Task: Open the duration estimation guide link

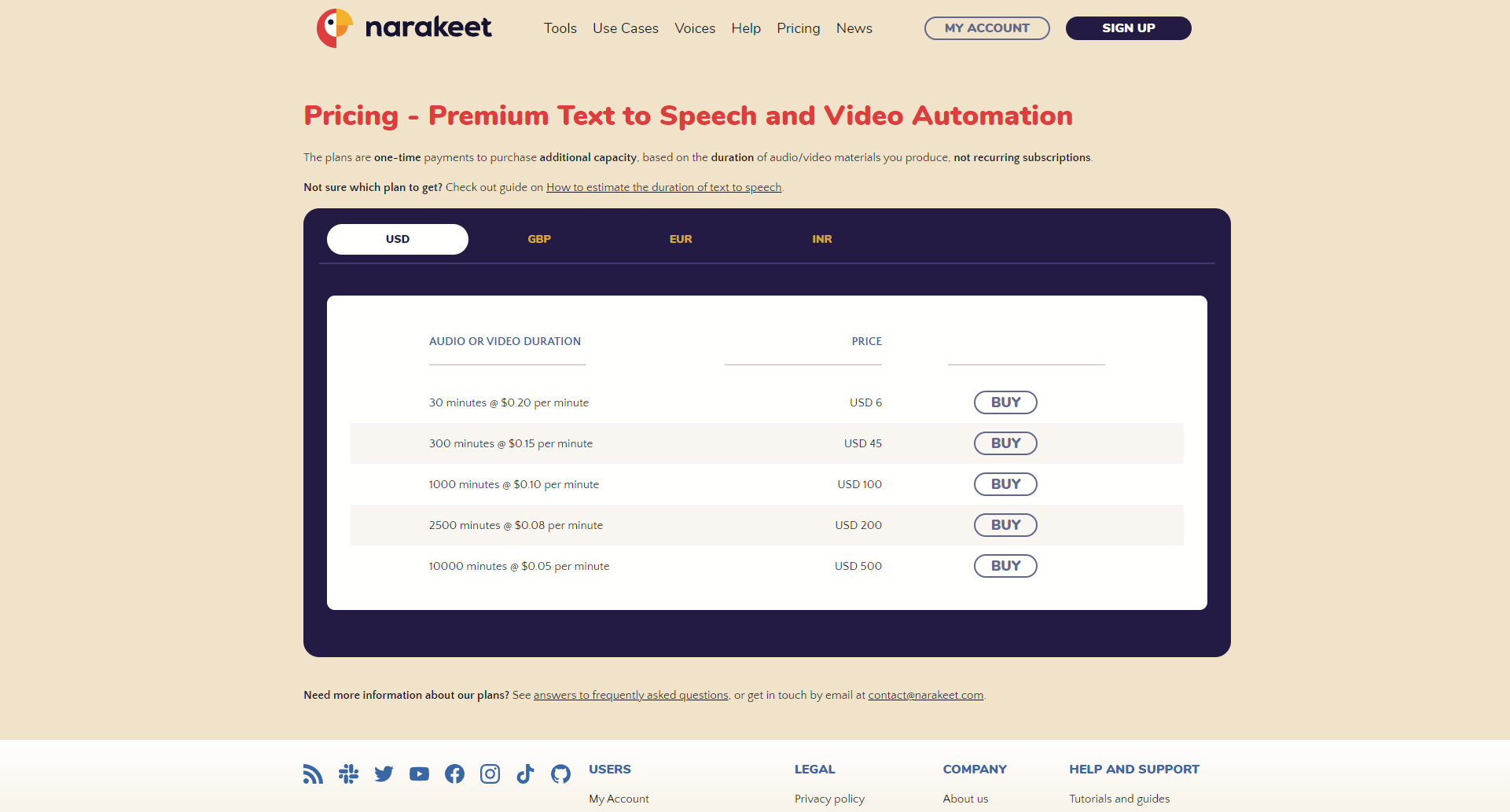Action: coord(663,187)
